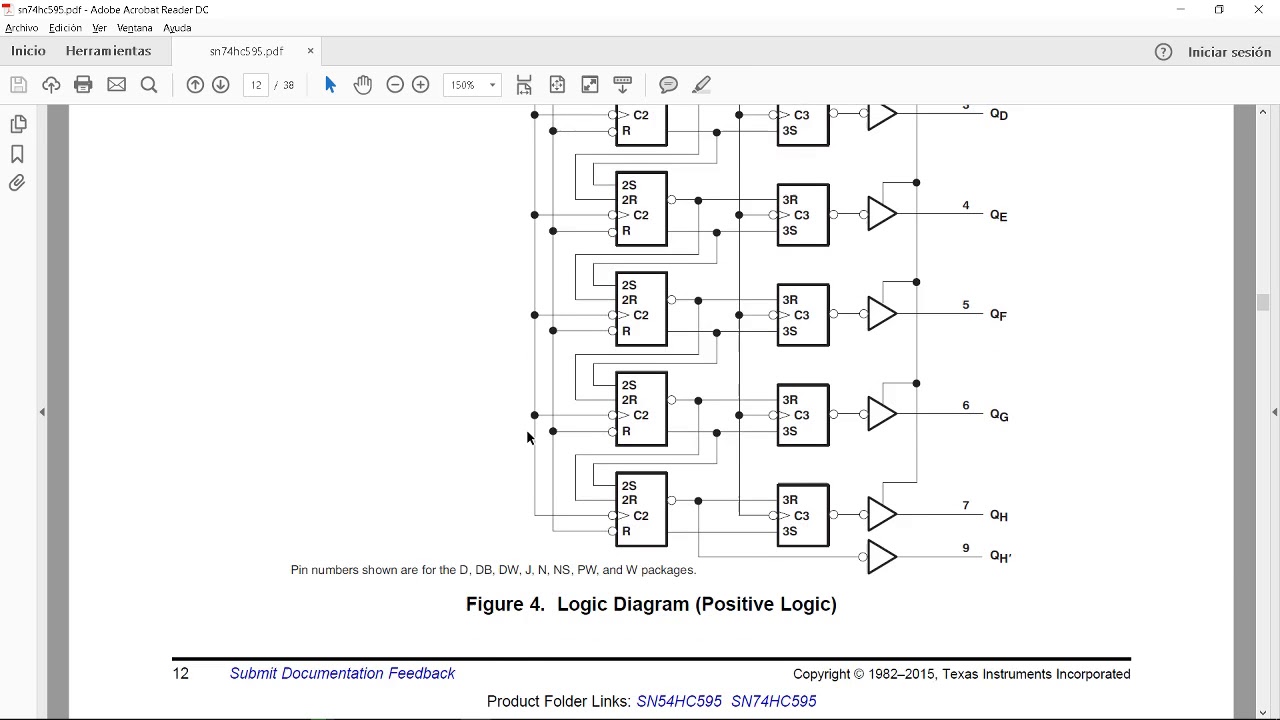Switch to the Herramientas tab
Image resolution: width=1280 pixels, height=720 pixels.
[108, 51]
